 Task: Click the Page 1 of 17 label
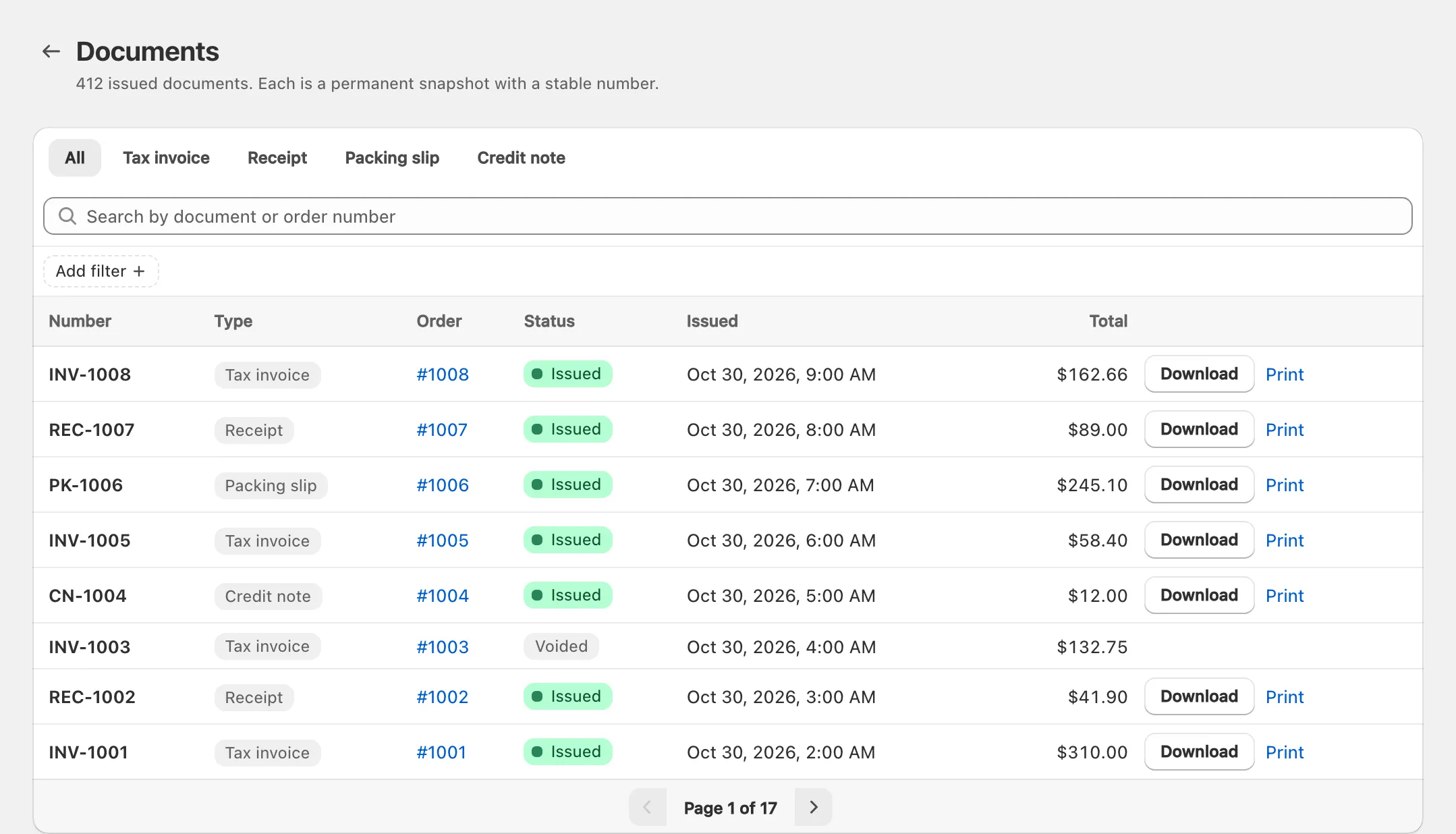pyautogui.click(x=730, y=808)
